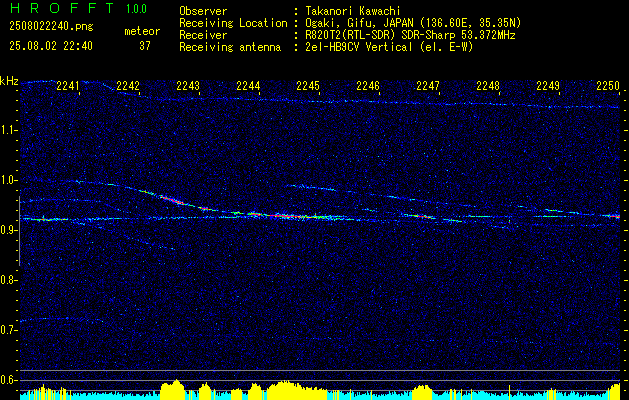Click frequency label 0.8
This screenshot has height=400, width=629.
point(9,280)
